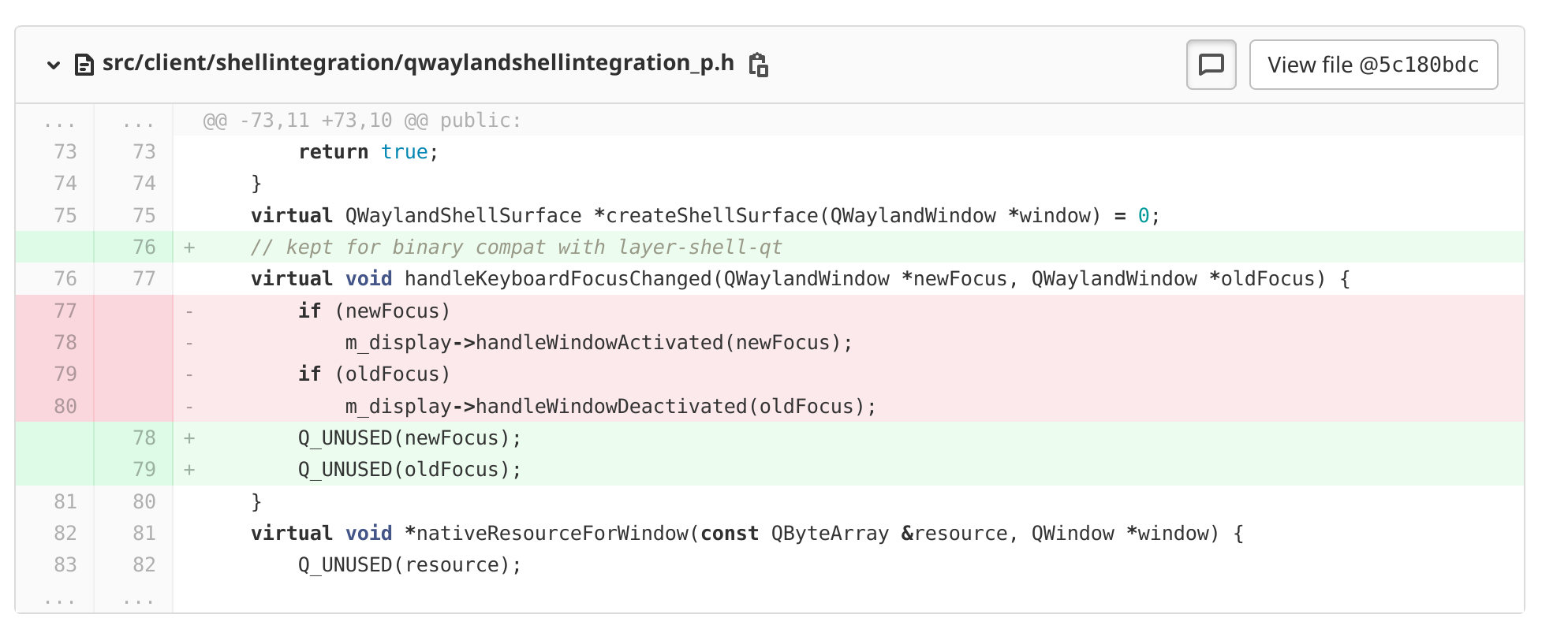This screenshot has width=1568, height=629.
Task: Select new line number 82 near 'Q_UNUSED(resource);'
Action: tap(144, 564)
